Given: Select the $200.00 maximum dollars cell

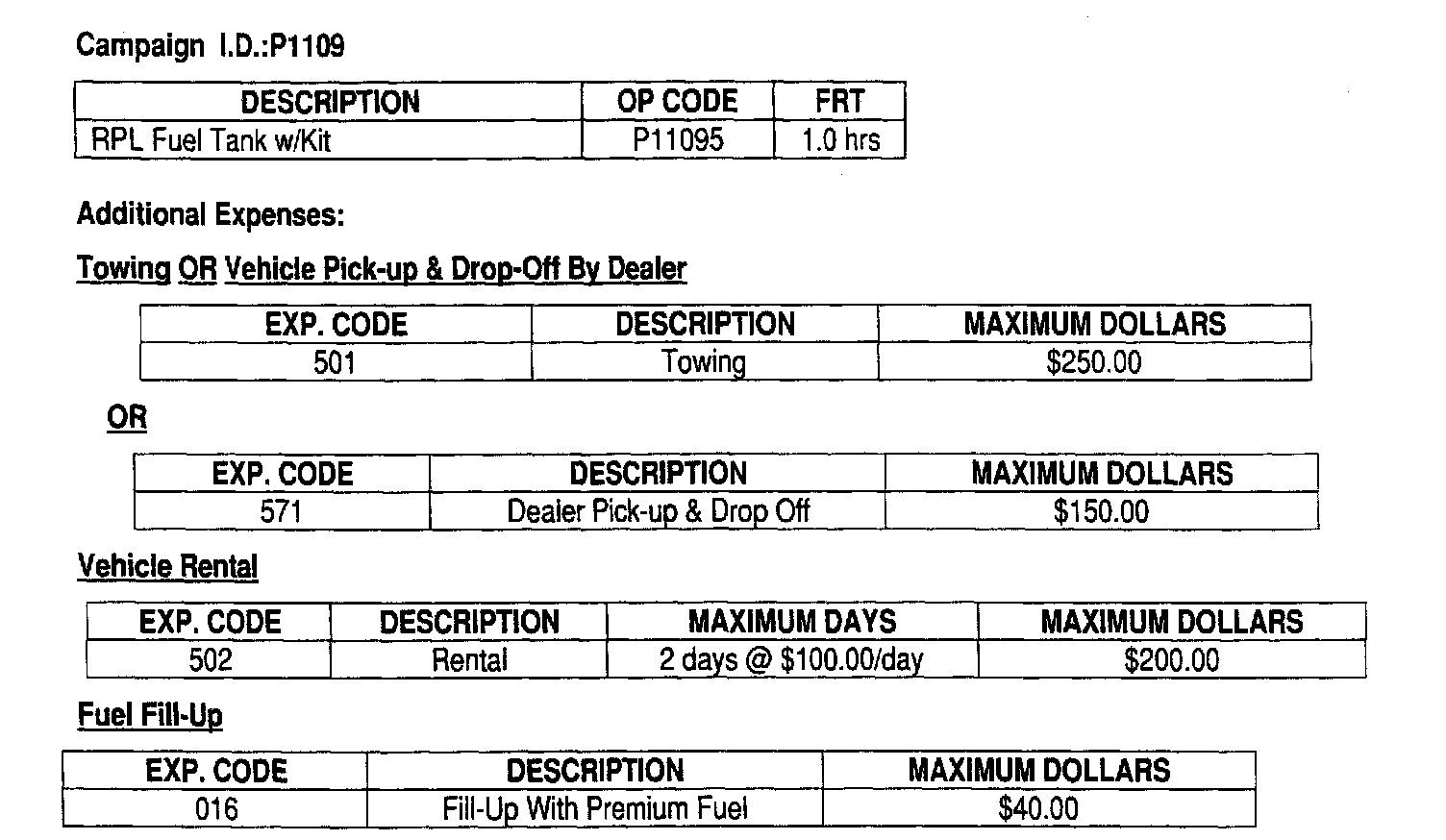Looking at the screenshot, I should 1171,660.
